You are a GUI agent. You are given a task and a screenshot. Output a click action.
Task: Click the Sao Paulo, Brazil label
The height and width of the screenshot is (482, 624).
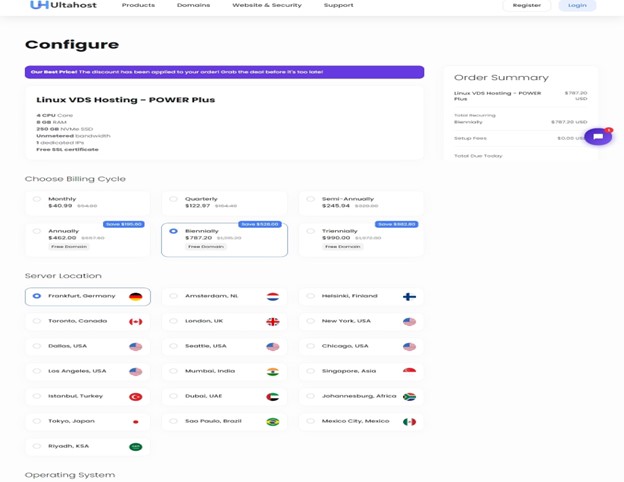click(213, 421)
